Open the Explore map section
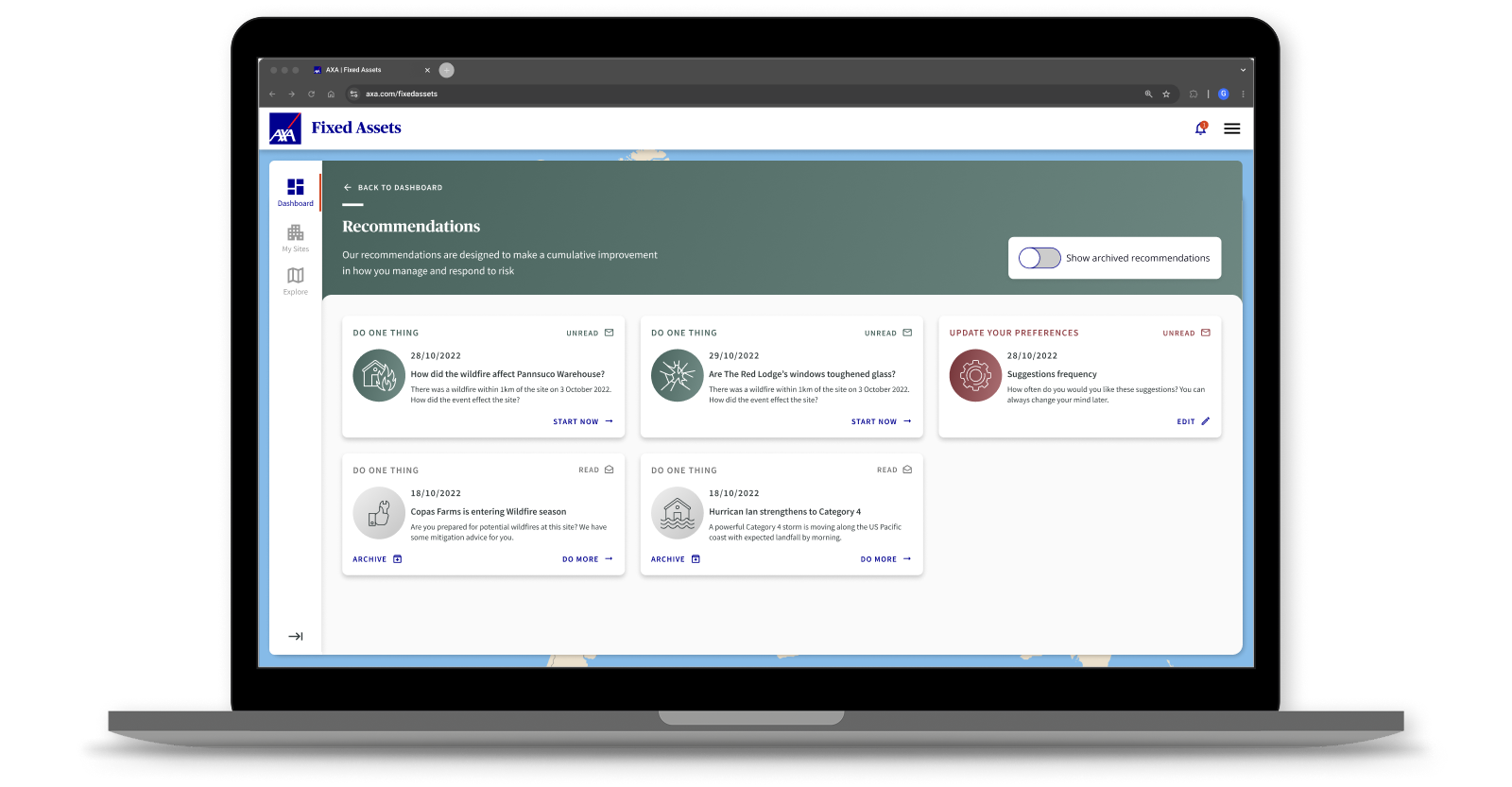This screenshot has height=787, width=1512. click(295, 280)
